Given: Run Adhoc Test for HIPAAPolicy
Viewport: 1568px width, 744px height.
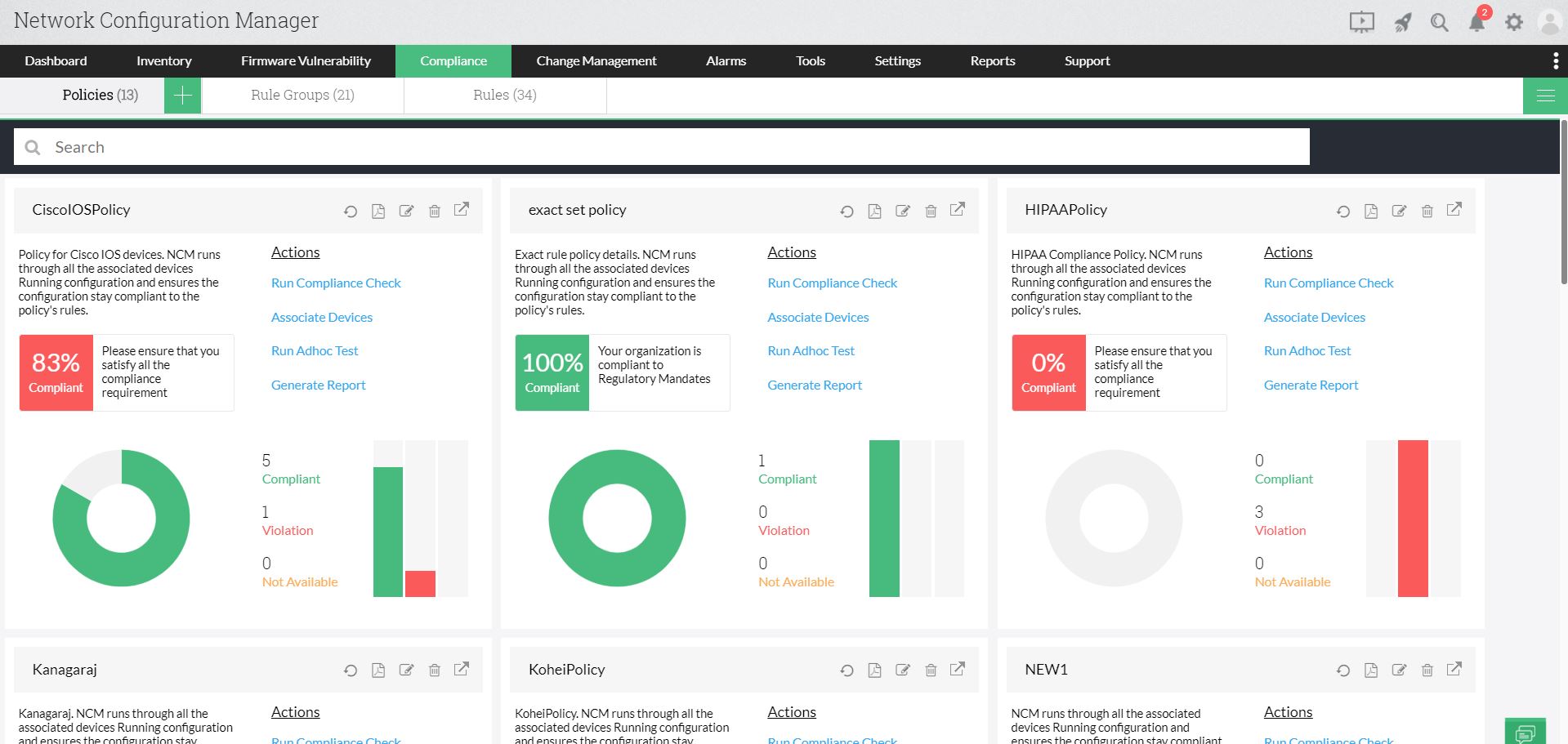Looking at the screenshot, I should coord(1307,351).
